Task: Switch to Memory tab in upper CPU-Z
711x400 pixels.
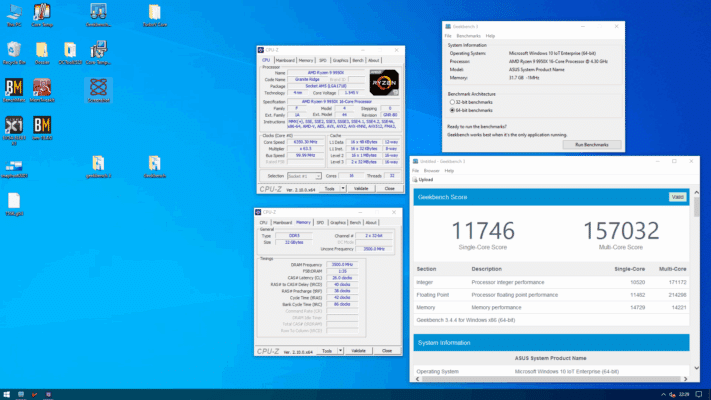Action: point(305,60)
